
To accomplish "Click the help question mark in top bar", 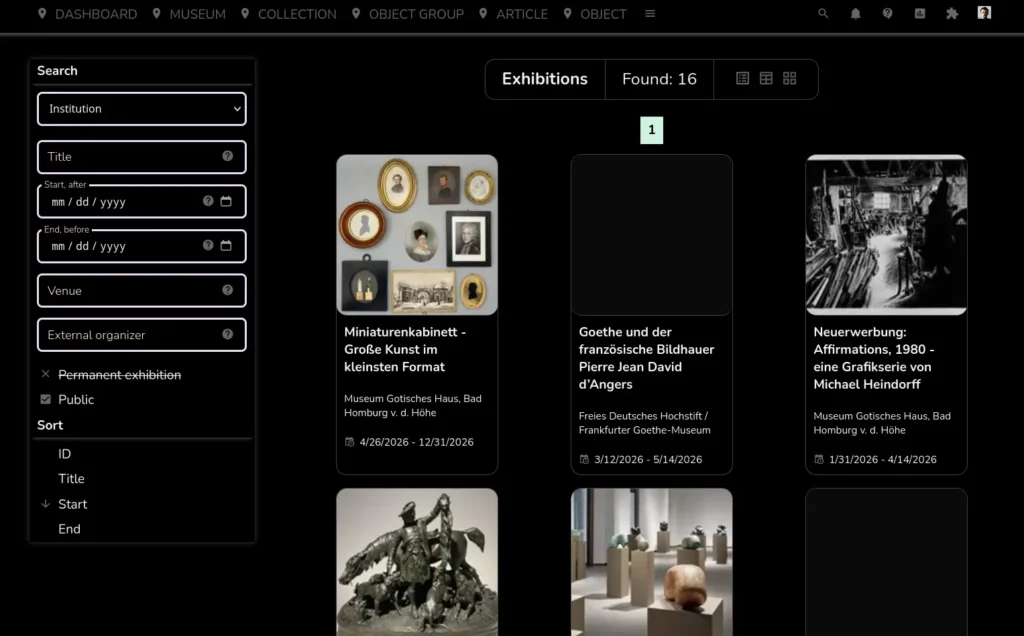I will pos(888,13).
